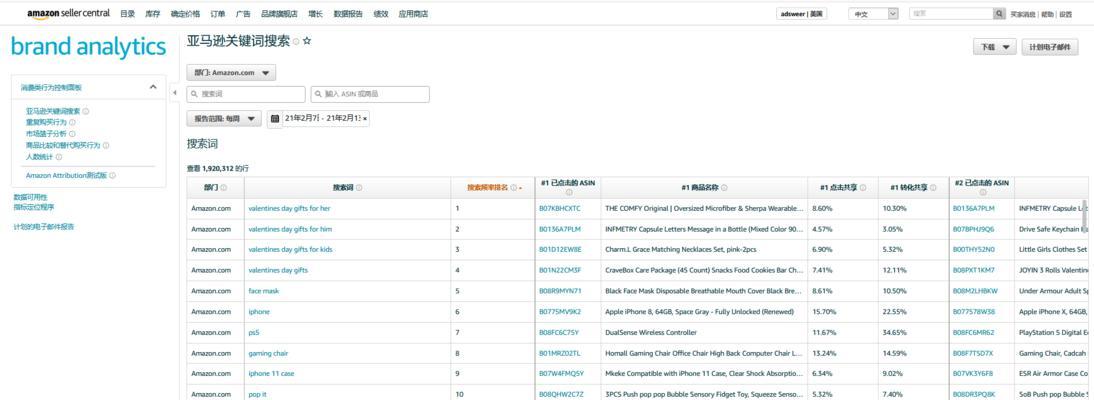Click the Amazon Seller Central logo
Image resolution: width=1094 pixels, height=400 pixels.
pos(68,14)
